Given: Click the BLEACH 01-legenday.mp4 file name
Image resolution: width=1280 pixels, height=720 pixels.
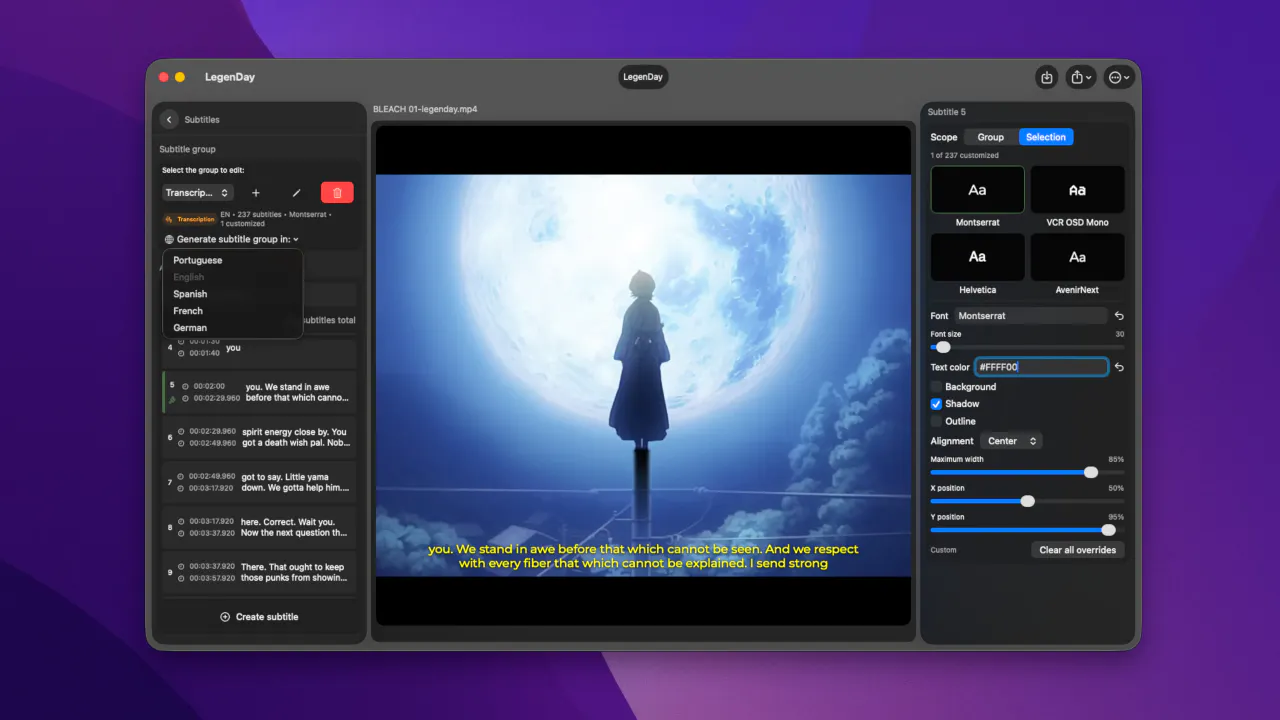Looking at the screenshot, I should (x=425, y=109).
